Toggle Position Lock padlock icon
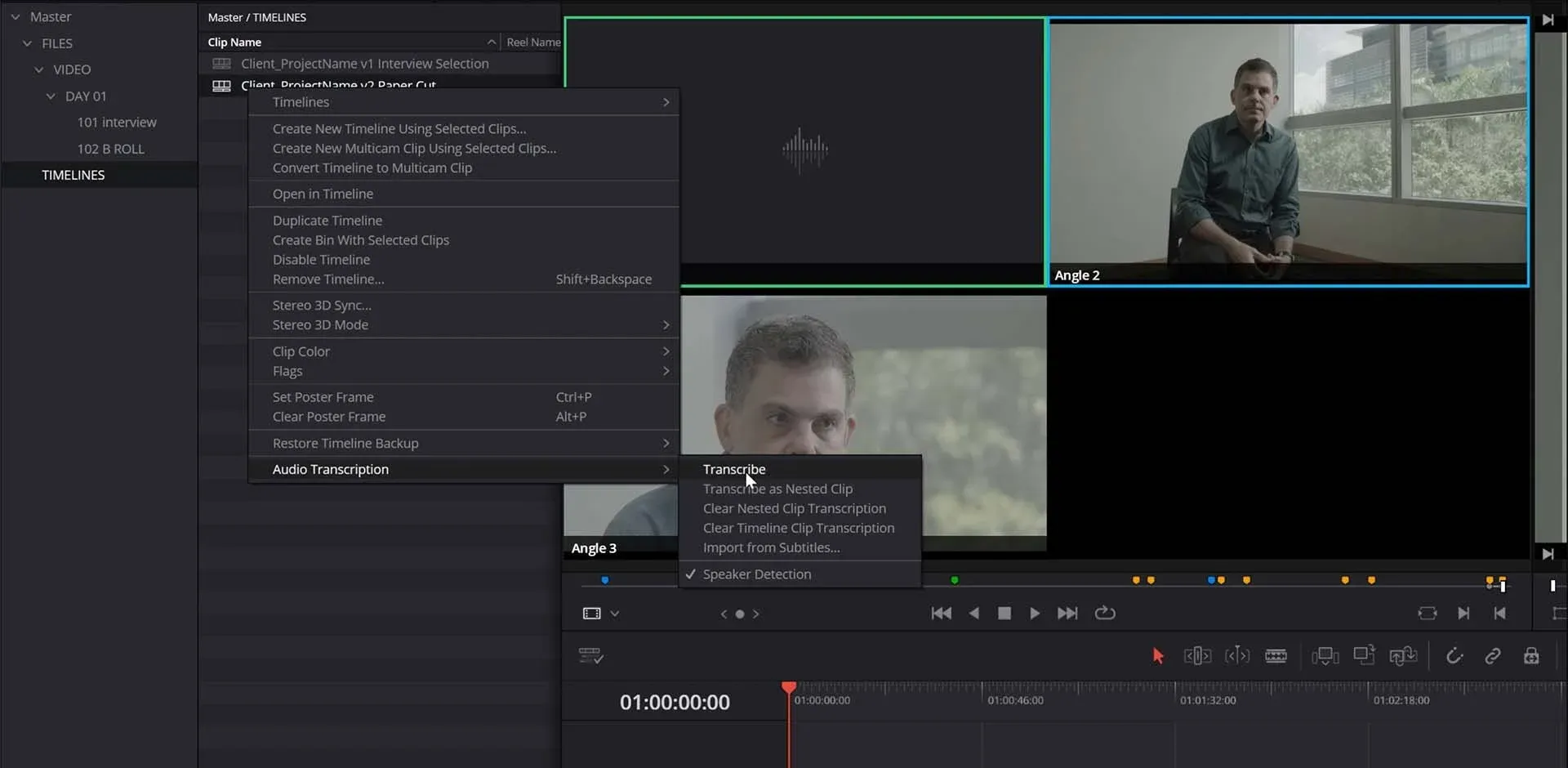 pos(1531,656)
